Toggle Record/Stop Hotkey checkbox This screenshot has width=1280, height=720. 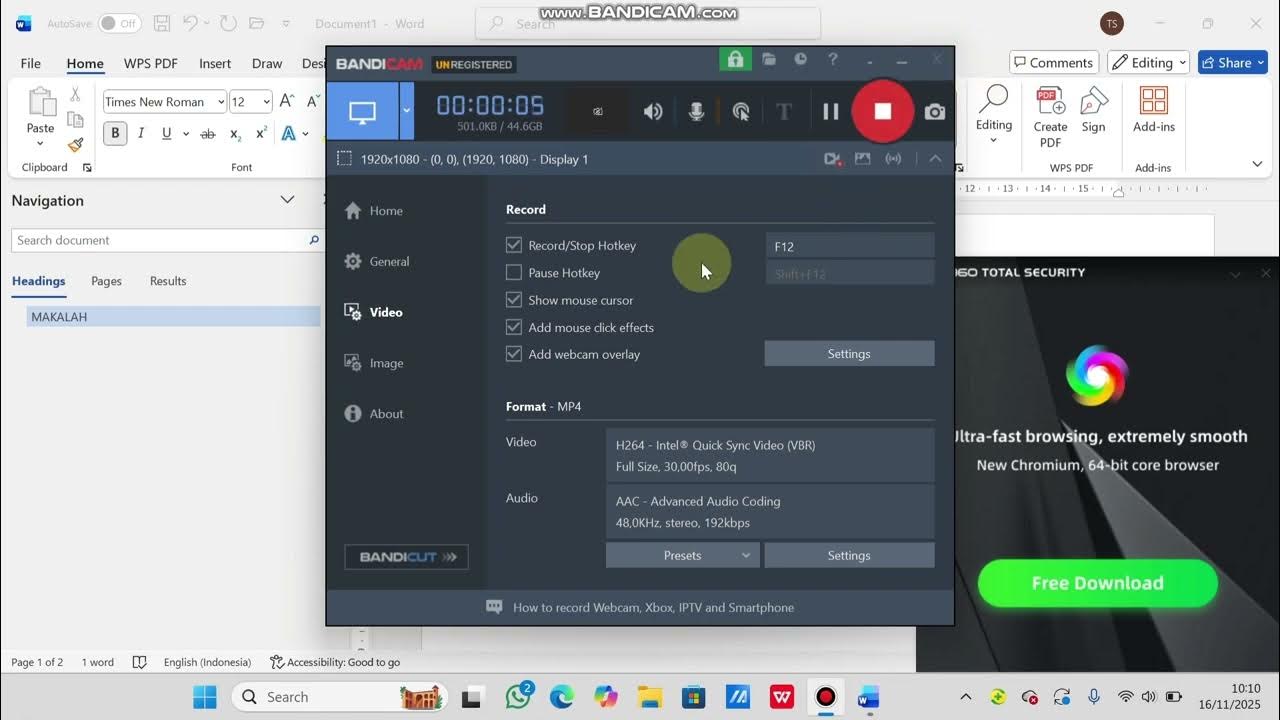pos(514,245)
